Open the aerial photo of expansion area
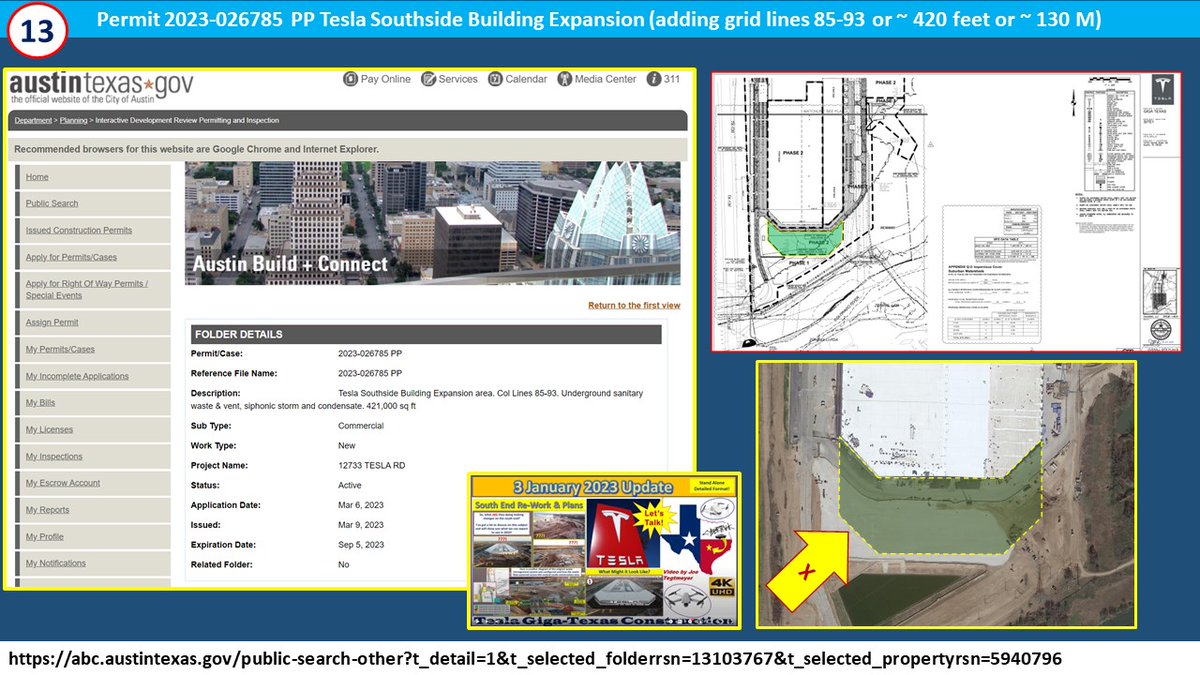1200x675 pixels. pyautogui.click(x=946, y=494)
